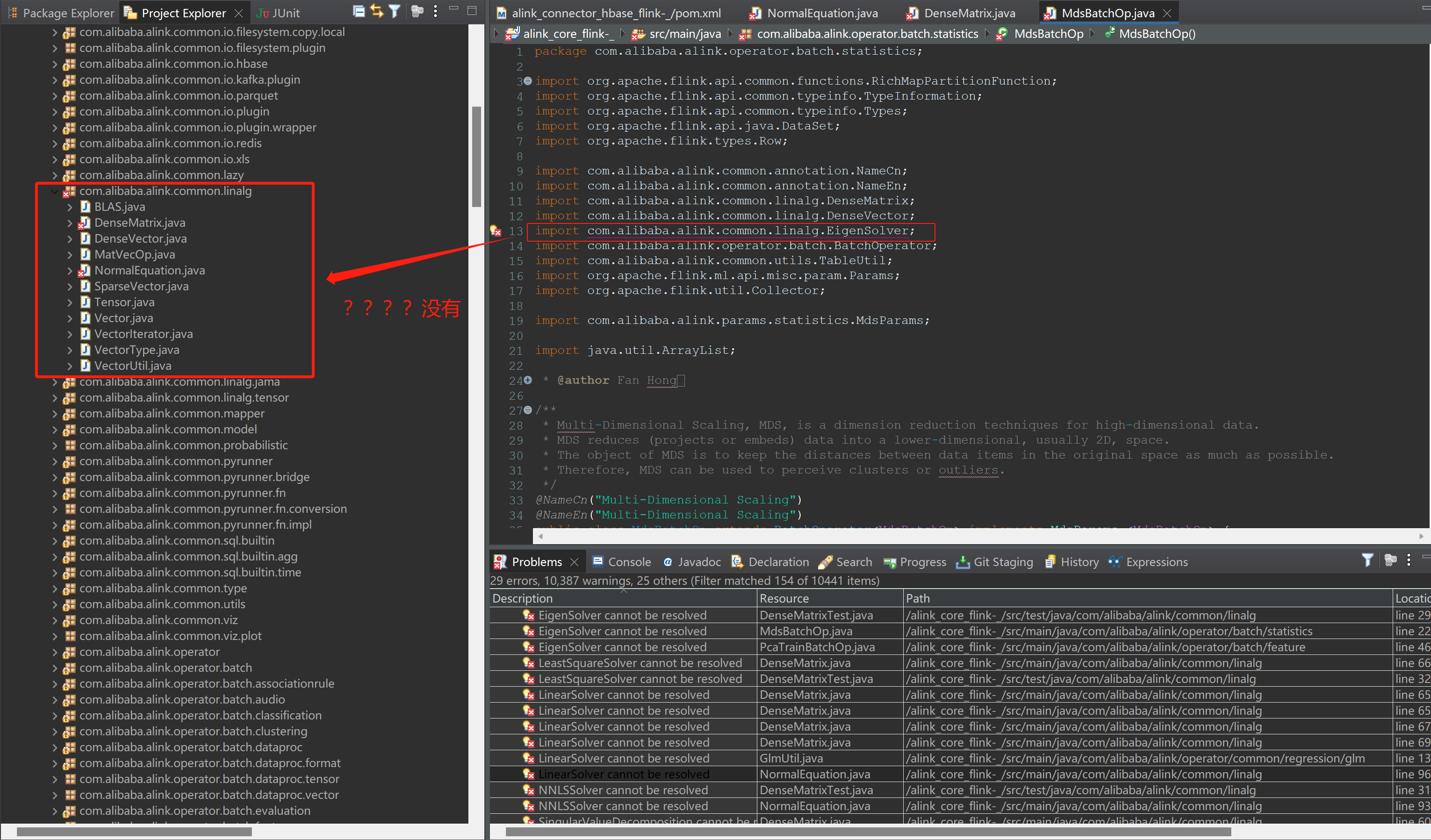Toggle the Package Explorer tab
The width and height of the screenshot is (1431, 840).
pyautogui.click(x=56, y=11)
